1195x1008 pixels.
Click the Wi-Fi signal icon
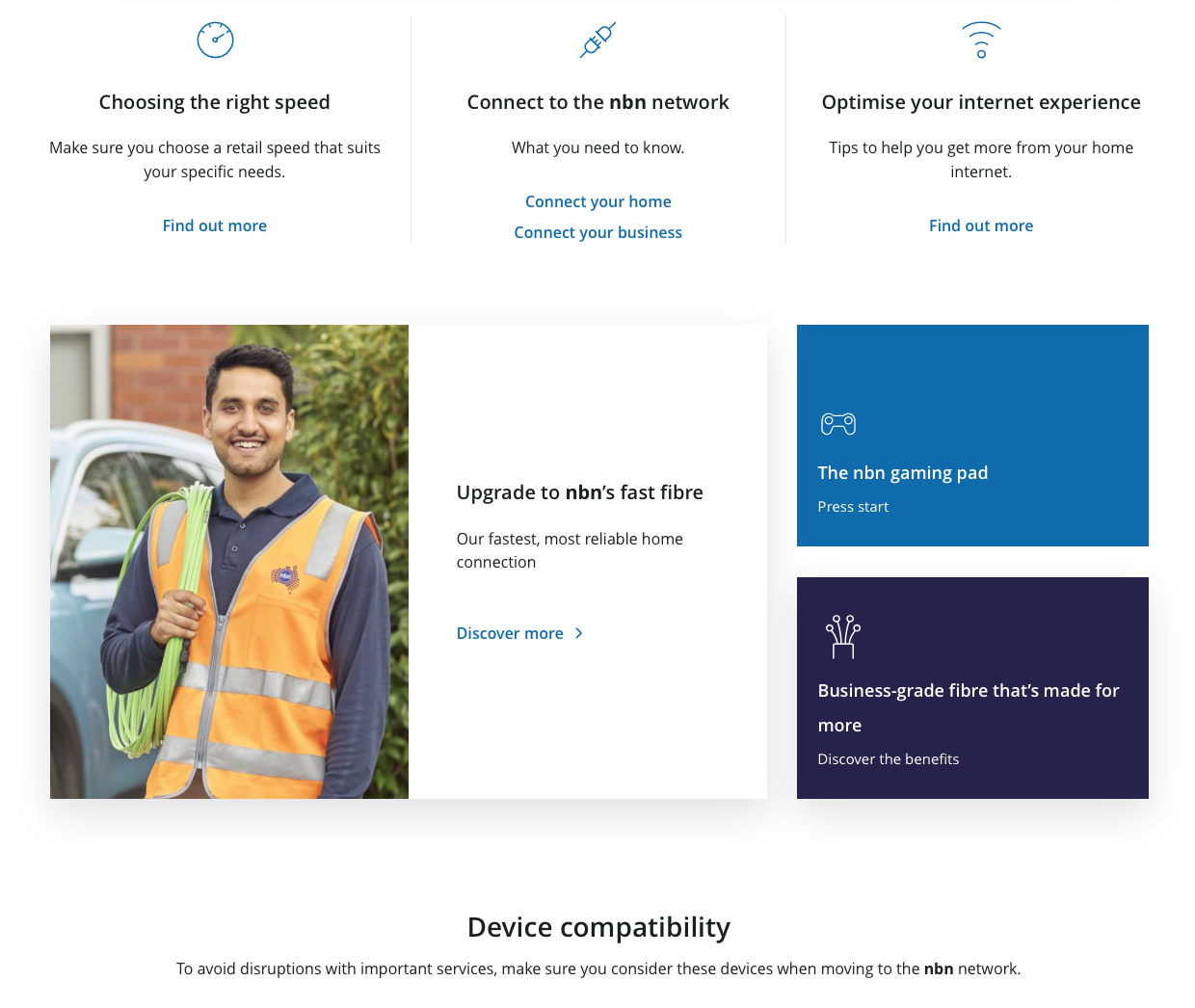click(x=981, y=40)
